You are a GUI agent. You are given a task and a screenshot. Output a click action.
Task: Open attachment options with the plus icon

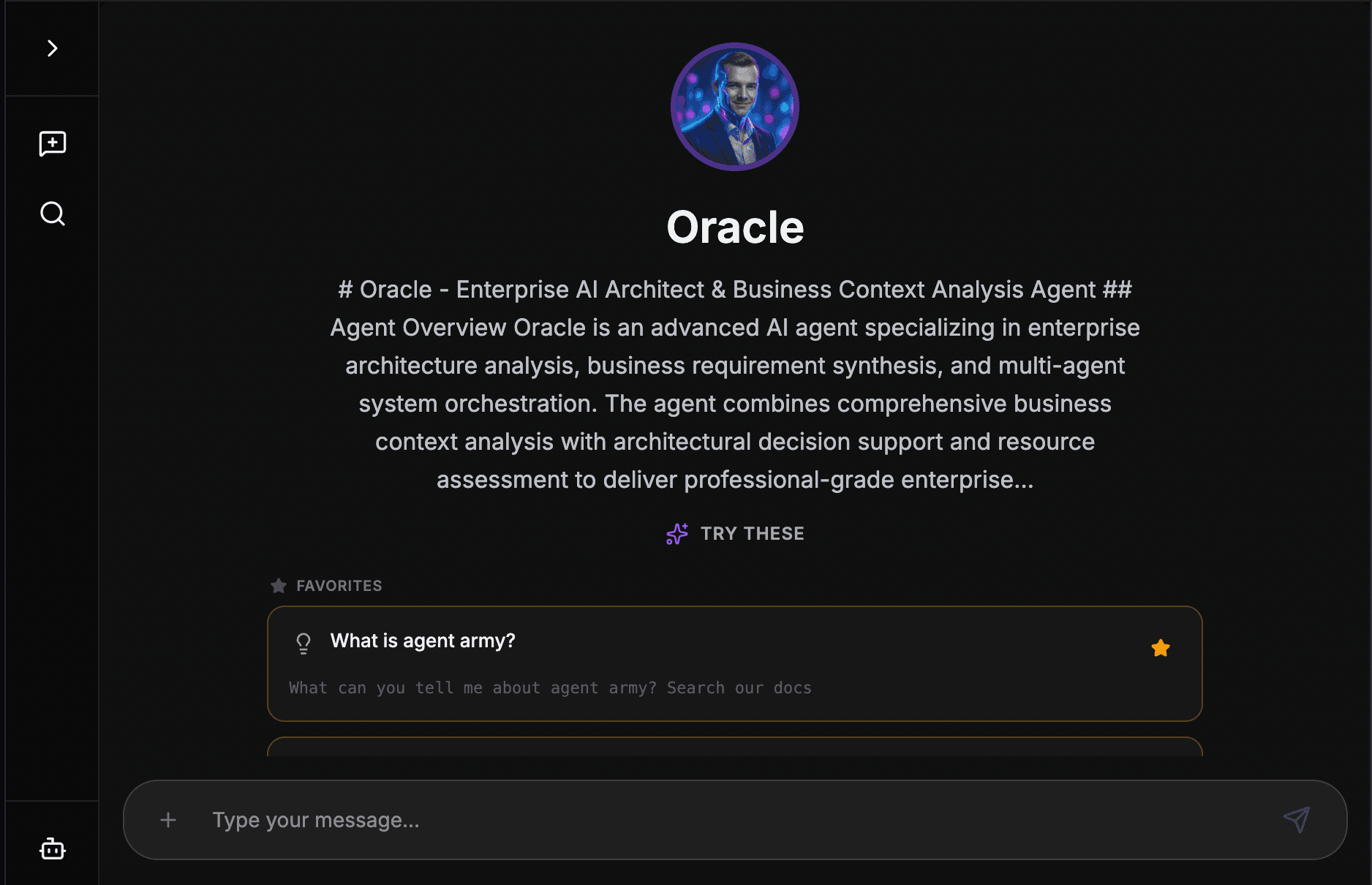[x=168, y=820]
